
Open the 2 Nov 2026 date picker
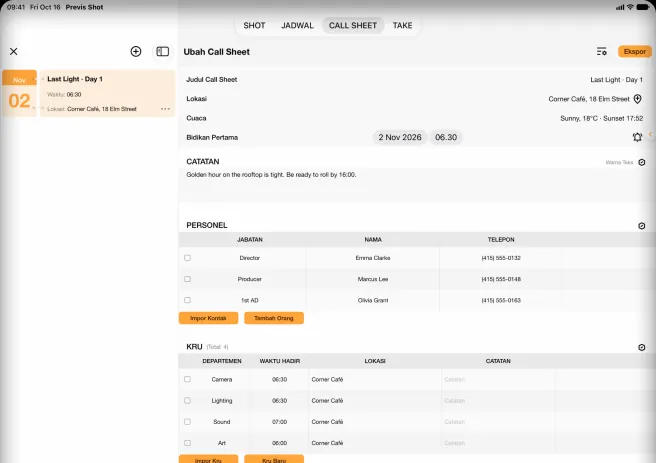(400, 137)
